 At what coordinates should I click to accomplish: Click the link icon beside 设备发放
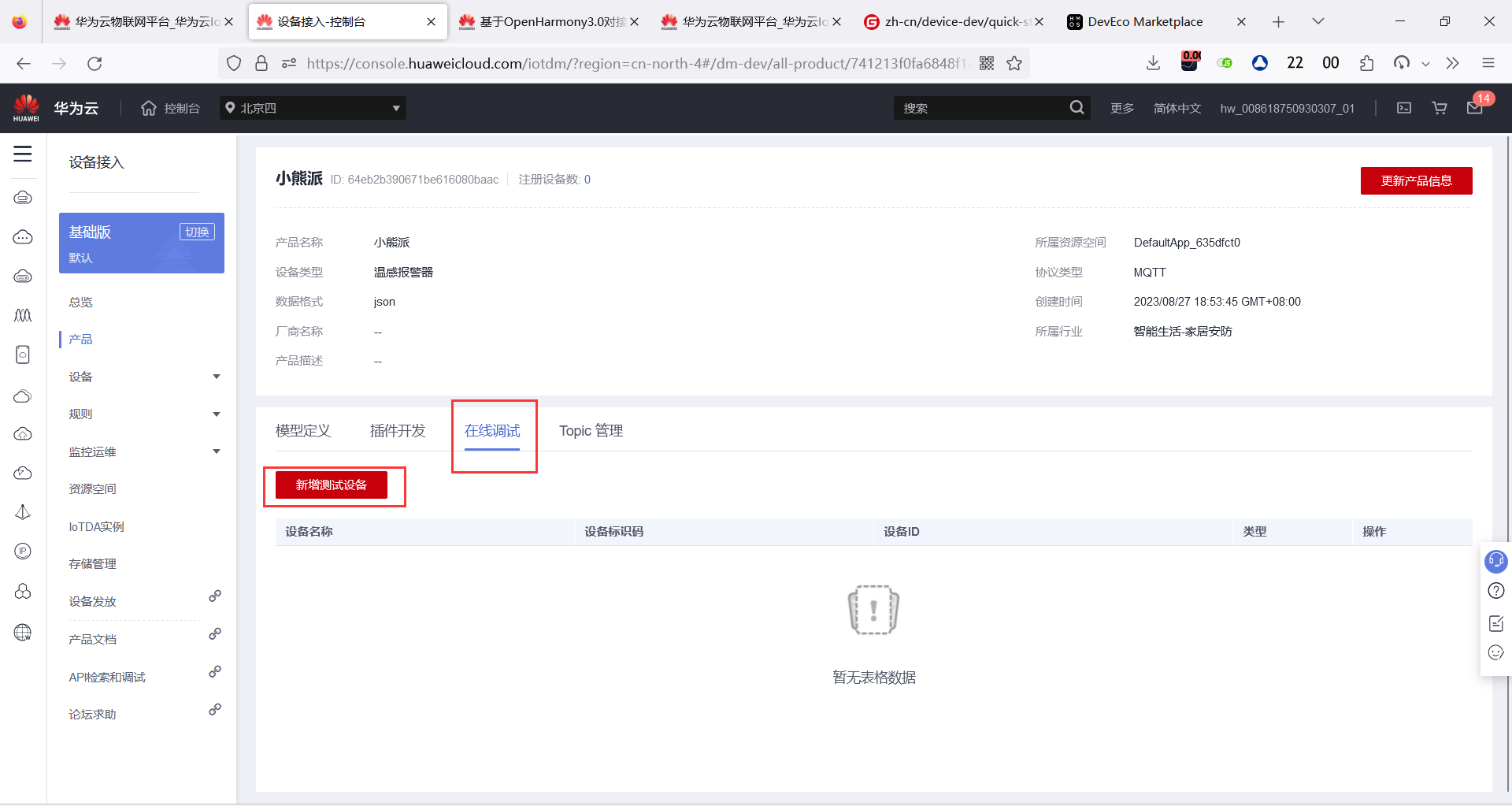[x=214, y=596]
